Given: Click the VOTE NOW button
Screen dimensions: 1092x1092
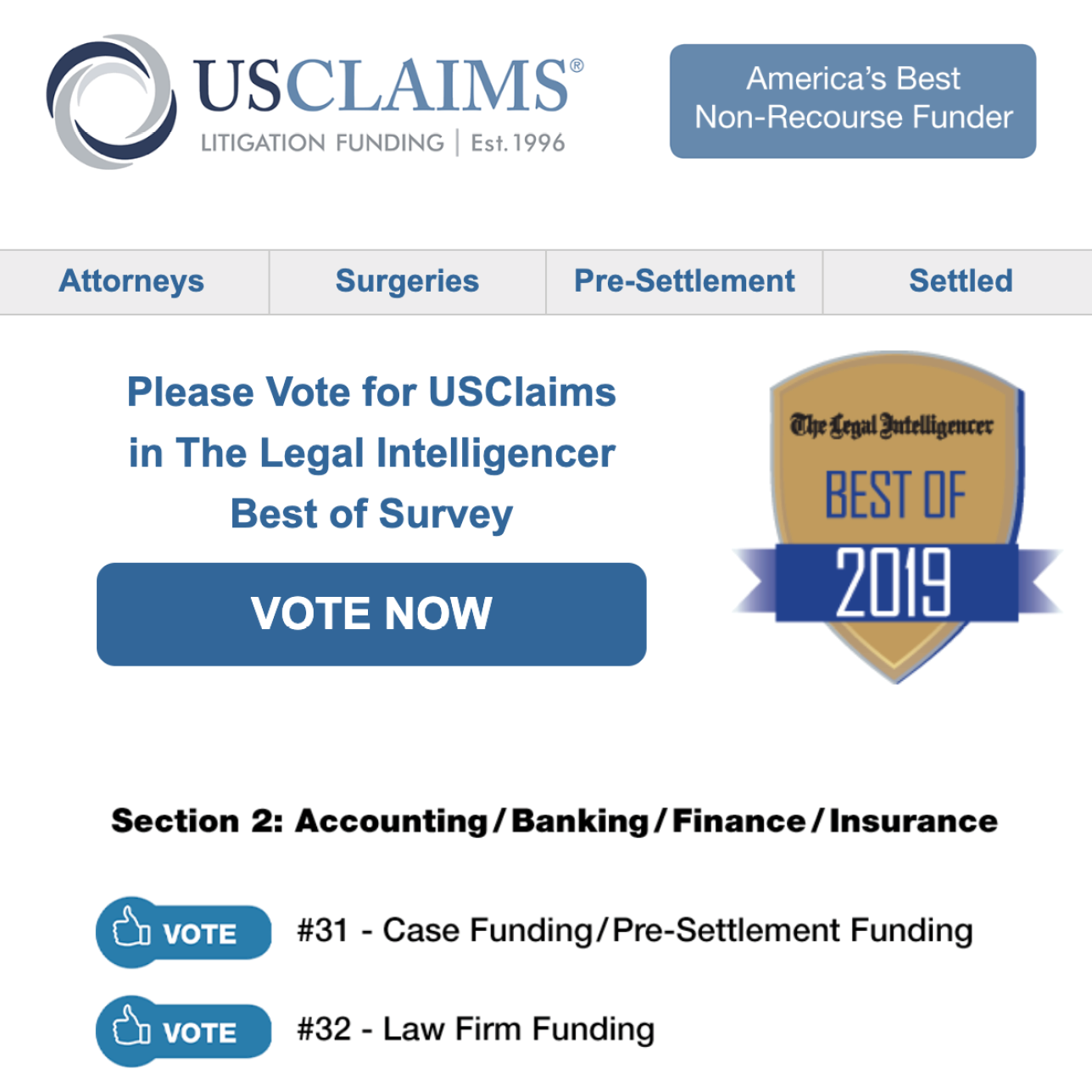Looking at the screenshot, I should (371, 614).
